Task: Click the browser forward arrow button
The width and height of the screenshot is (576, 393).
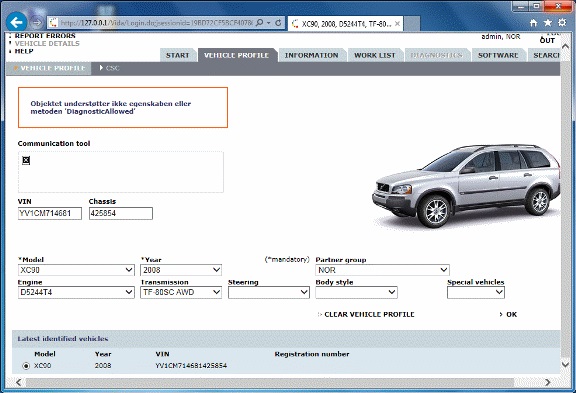Action: (36, 23)
